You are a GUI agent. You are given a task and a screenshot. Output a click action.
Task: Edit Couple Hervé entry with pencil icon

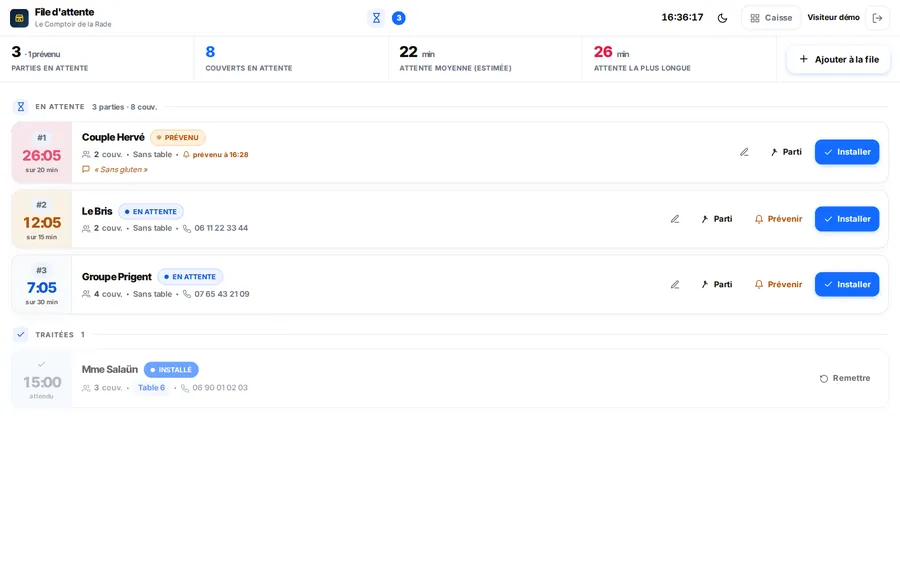coord(744,152)
